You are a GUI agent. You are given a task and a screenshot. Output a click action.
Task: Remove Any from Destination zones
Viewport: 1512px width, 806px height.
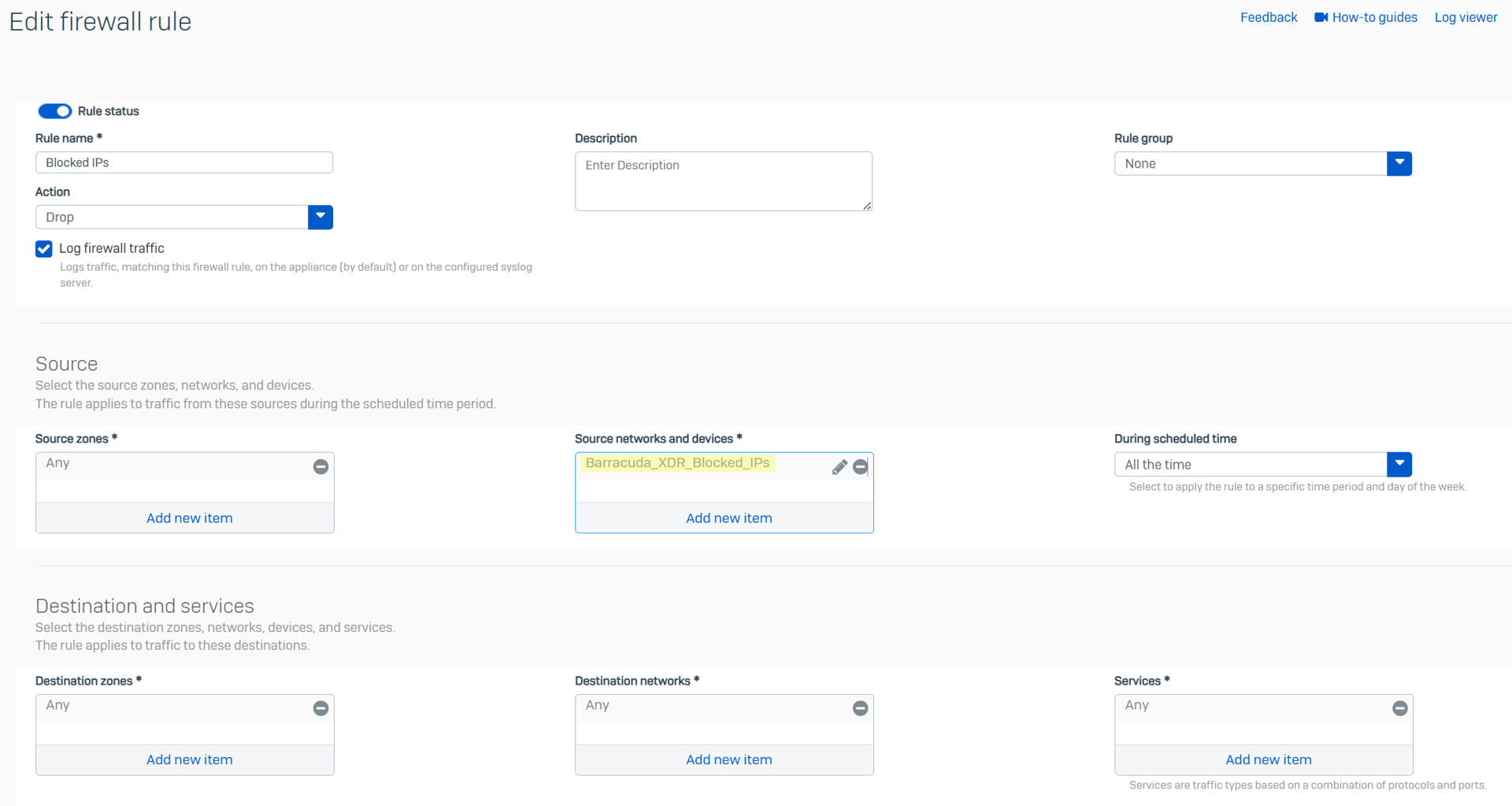coord(321,708)
